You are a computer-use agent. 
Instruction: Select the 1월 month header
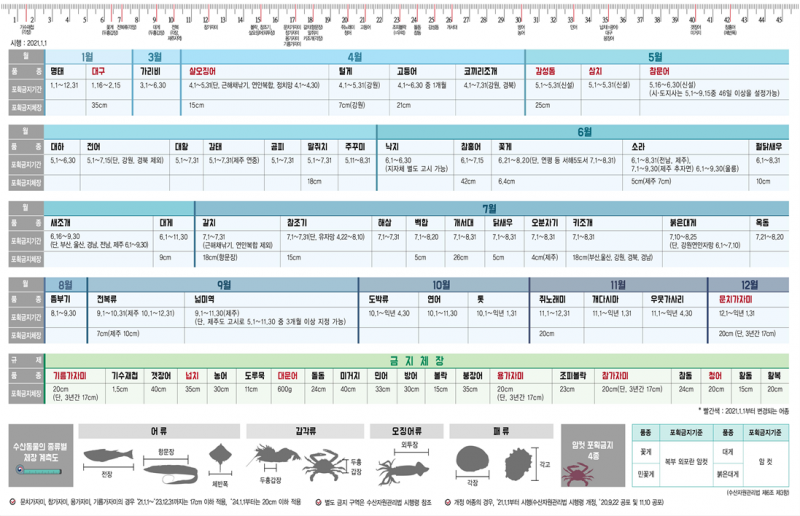[86, 57]
